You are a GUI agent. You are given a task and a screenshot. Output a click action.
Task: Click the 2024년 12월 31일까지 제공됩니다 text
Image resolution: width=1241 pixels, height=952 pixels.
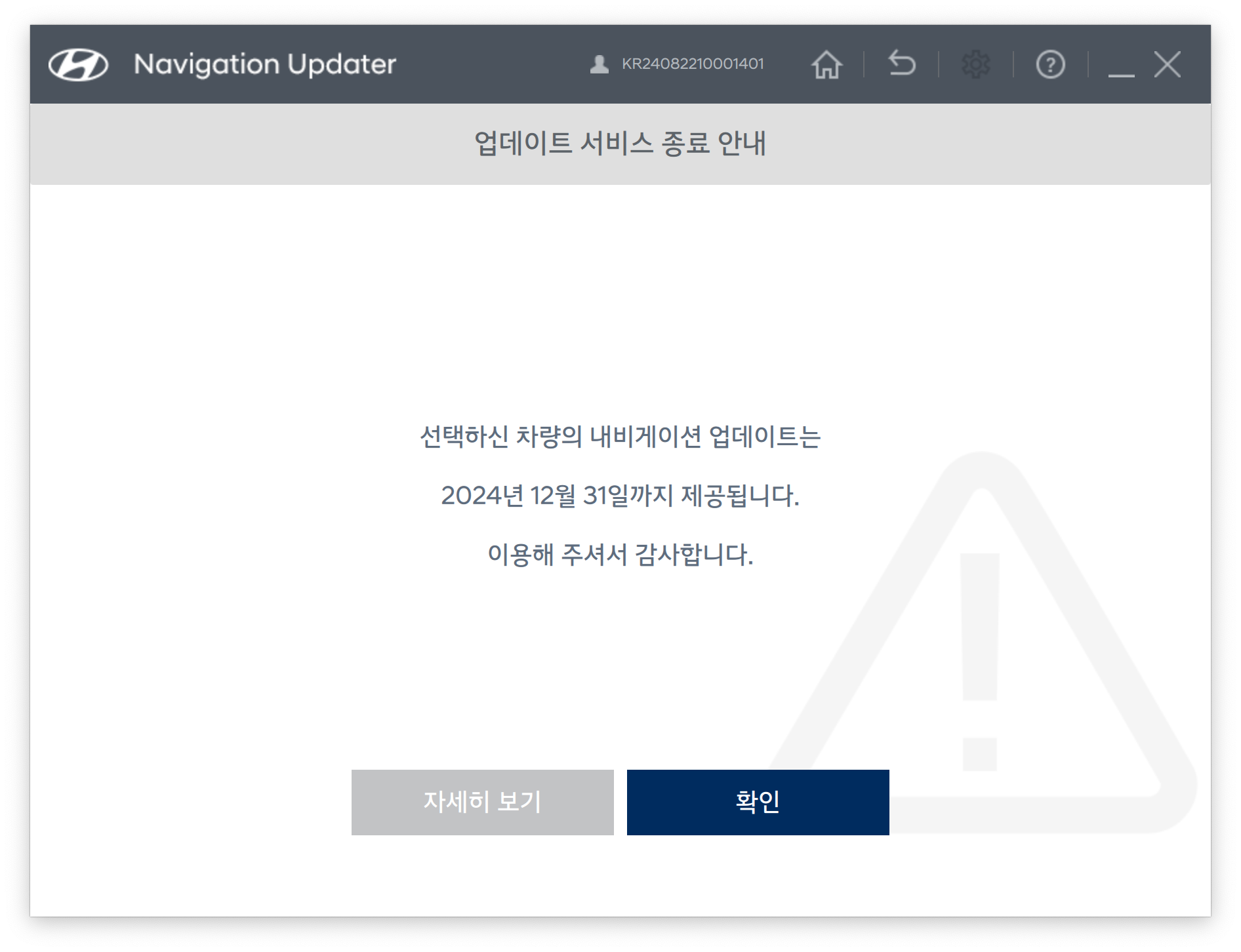tap(620, 496)
